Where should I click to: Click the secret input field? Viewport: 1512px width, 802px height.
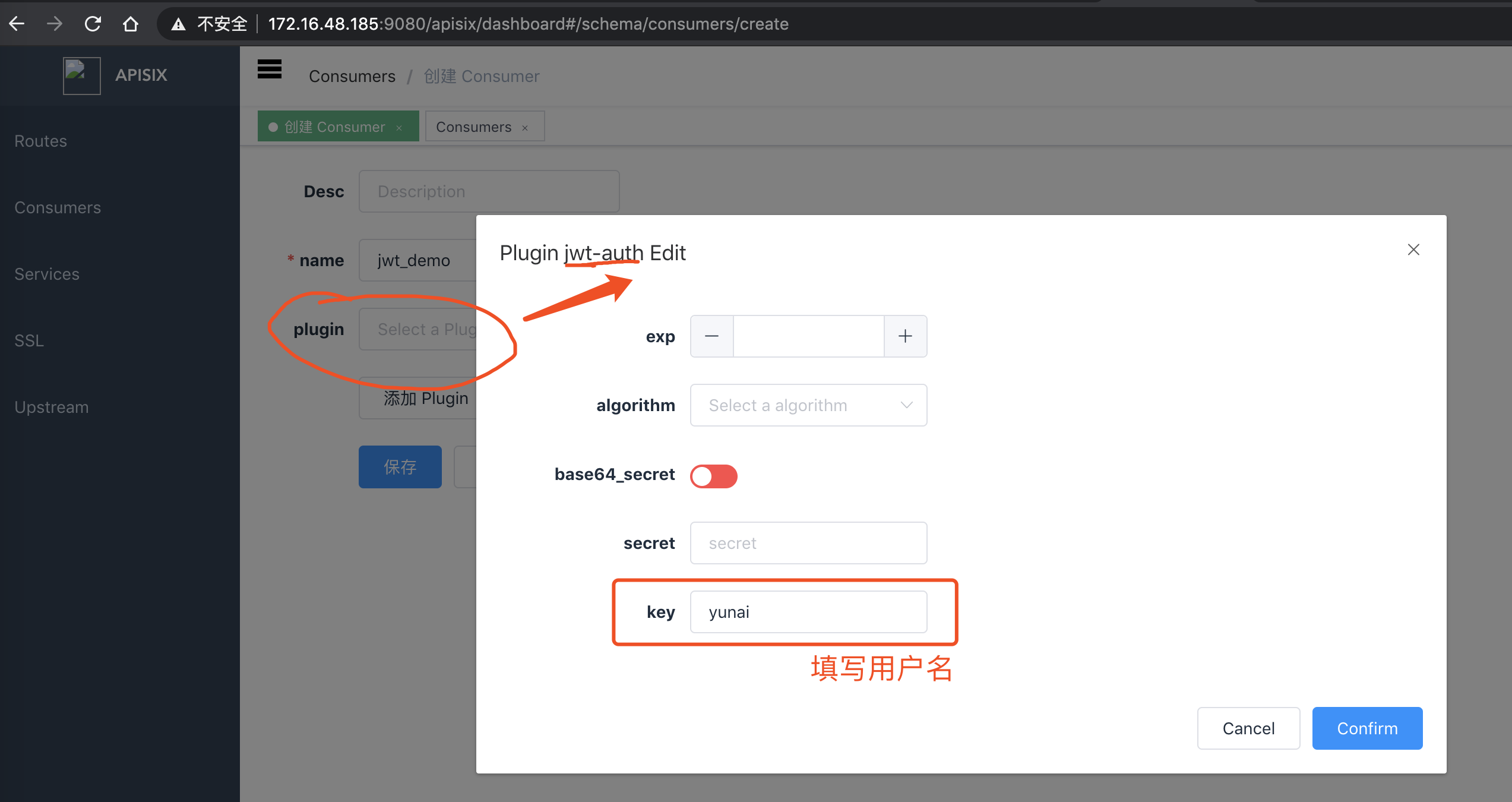pos(808,543)
